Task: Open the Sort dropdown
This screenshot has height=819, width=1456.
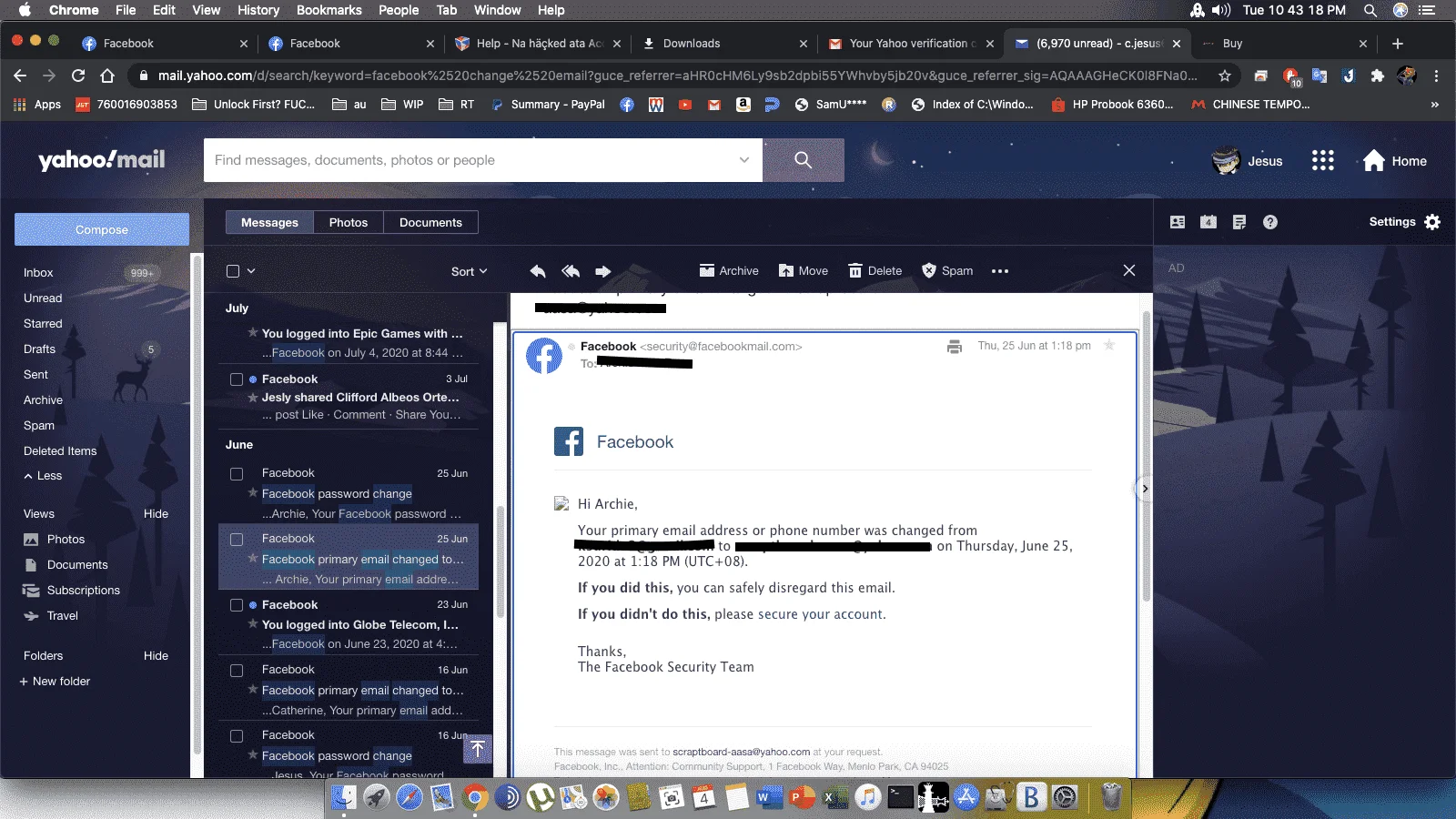Action: [x=470, y=271]
